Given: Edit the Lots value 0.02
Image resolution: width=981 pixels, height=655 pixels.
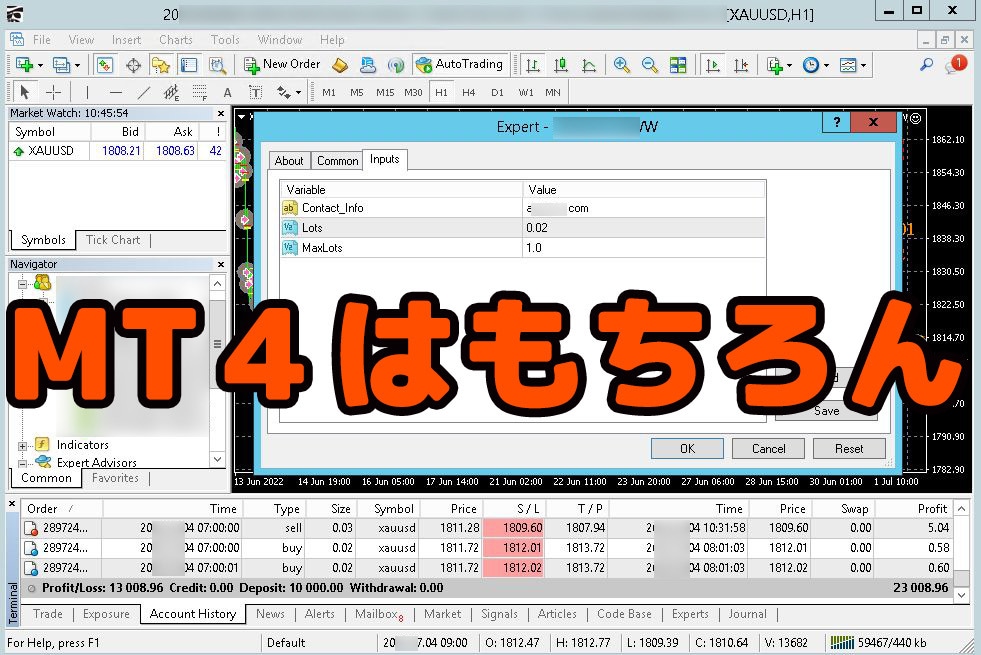Looking at the screenshot, I should (x=644, y=228).
